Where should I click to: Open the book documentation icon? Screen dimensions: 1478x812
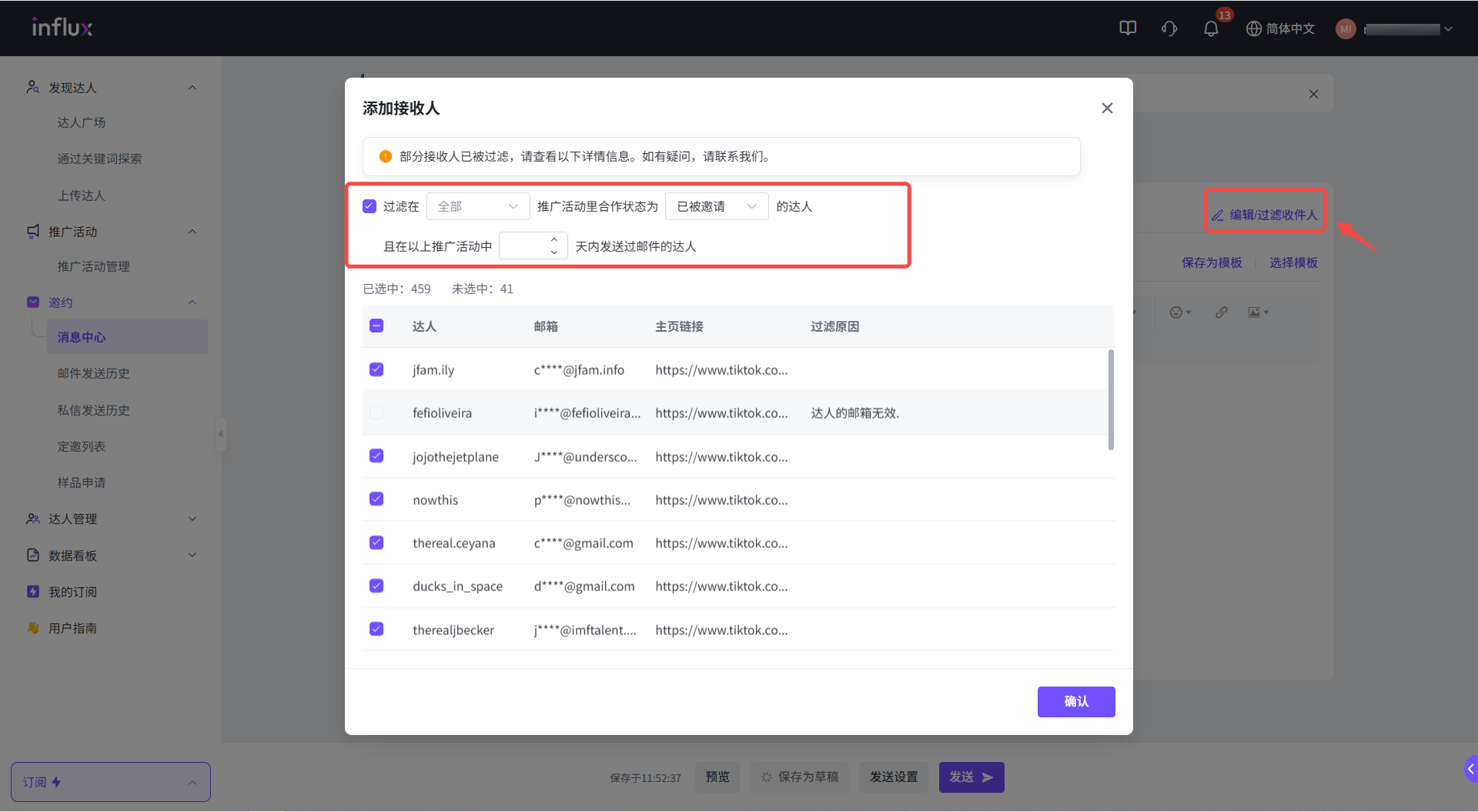(x=1128, y=28)
